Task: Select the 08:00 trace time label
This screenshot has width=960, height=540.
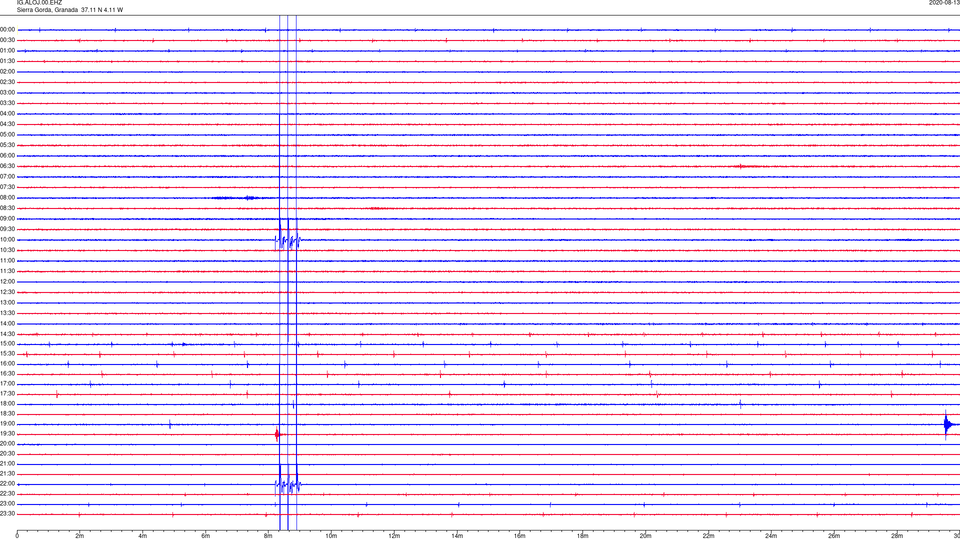Action: point(8,198)
